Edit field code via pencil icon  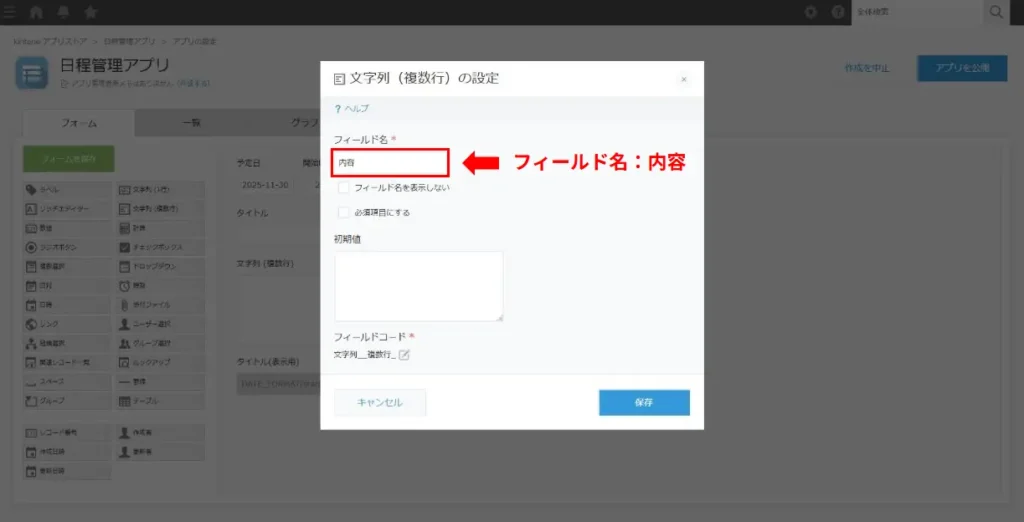tap(404, 355)
